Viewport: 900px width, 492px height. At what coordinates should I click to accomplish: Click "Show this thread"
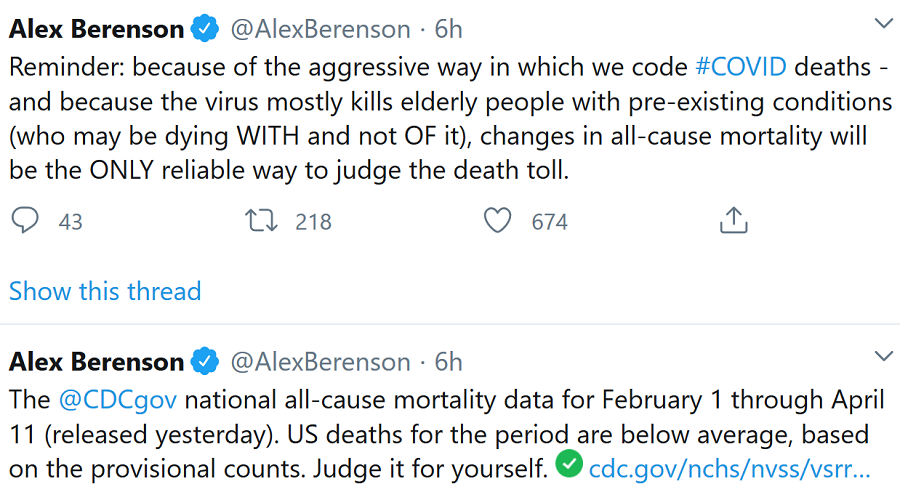pos(105,291)
